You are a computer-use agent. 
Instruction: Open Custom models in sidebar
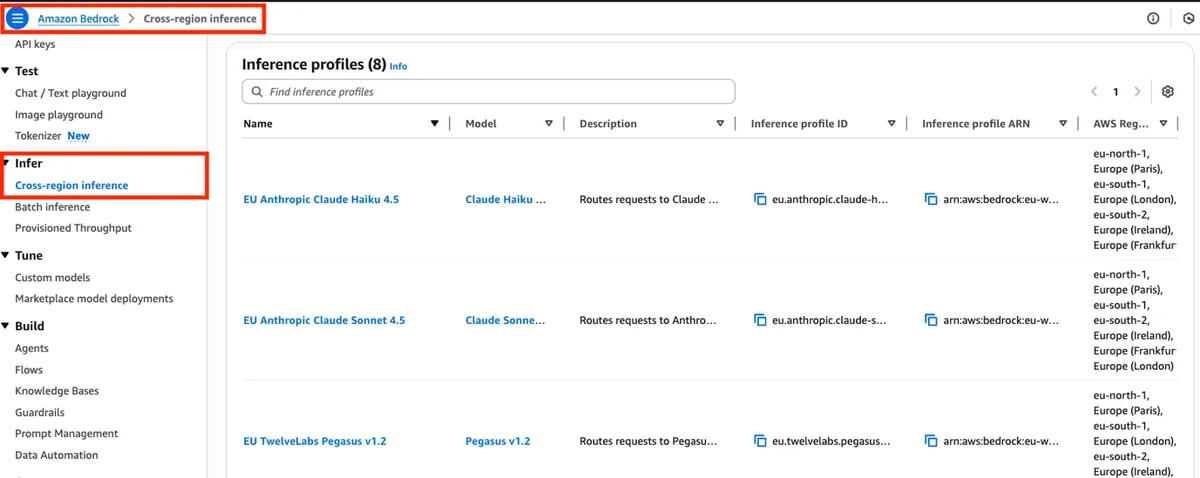[x=52, y=278]
